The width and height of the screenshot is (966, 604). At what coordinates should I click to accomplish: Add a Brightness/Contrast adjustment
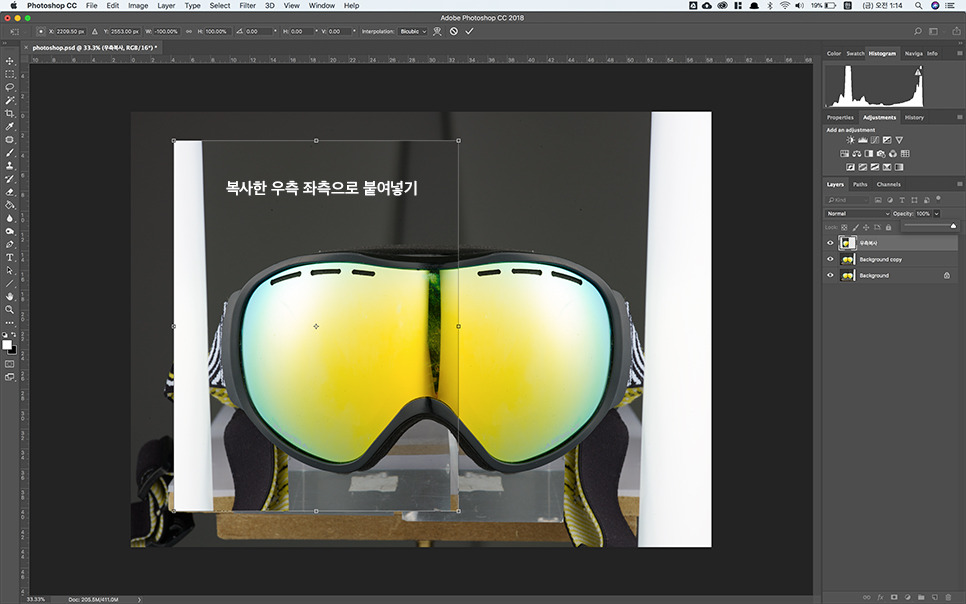(x=849, y=139)
